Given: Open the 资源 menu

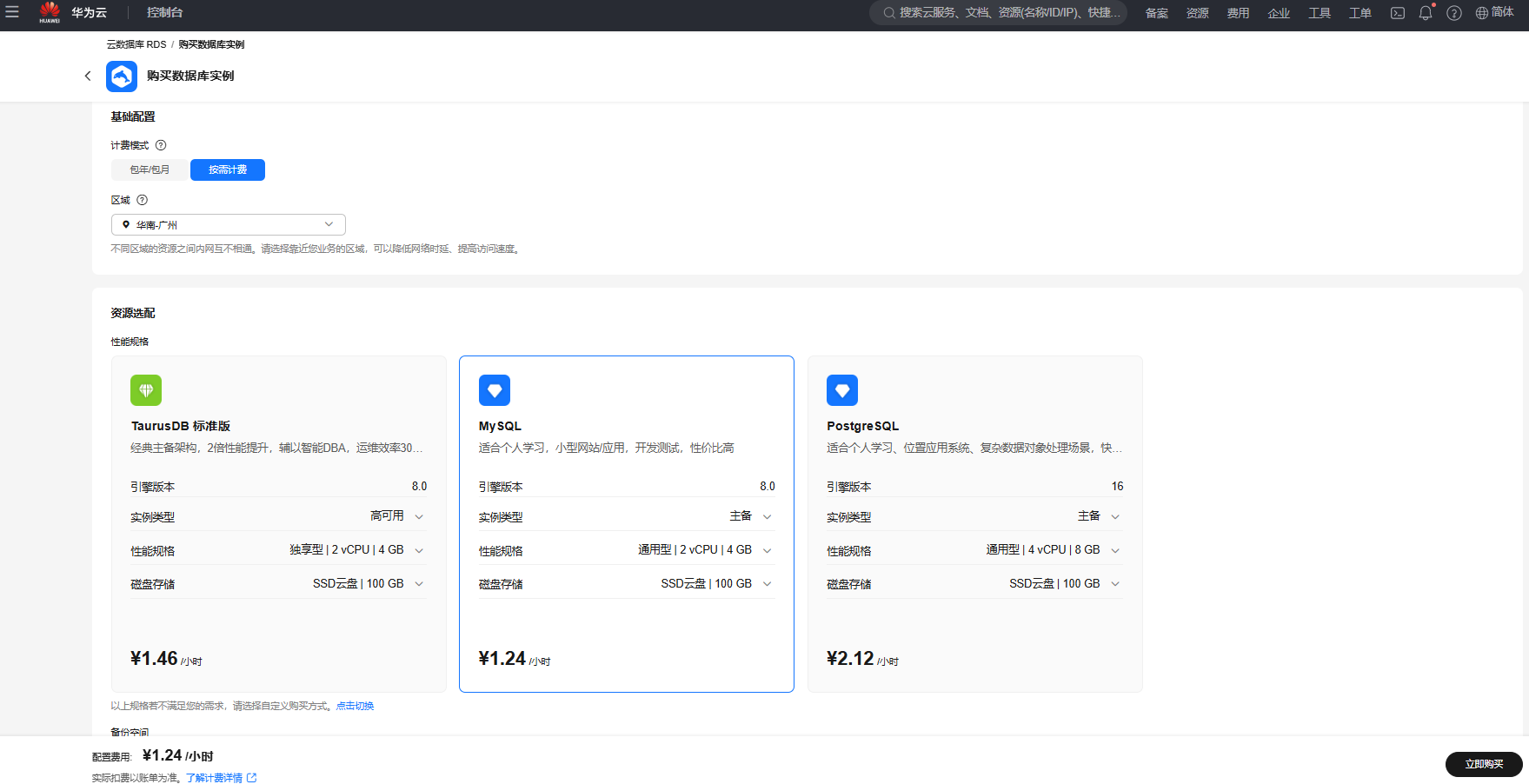Looking at the screenshot, I should tap(1198, 13).
